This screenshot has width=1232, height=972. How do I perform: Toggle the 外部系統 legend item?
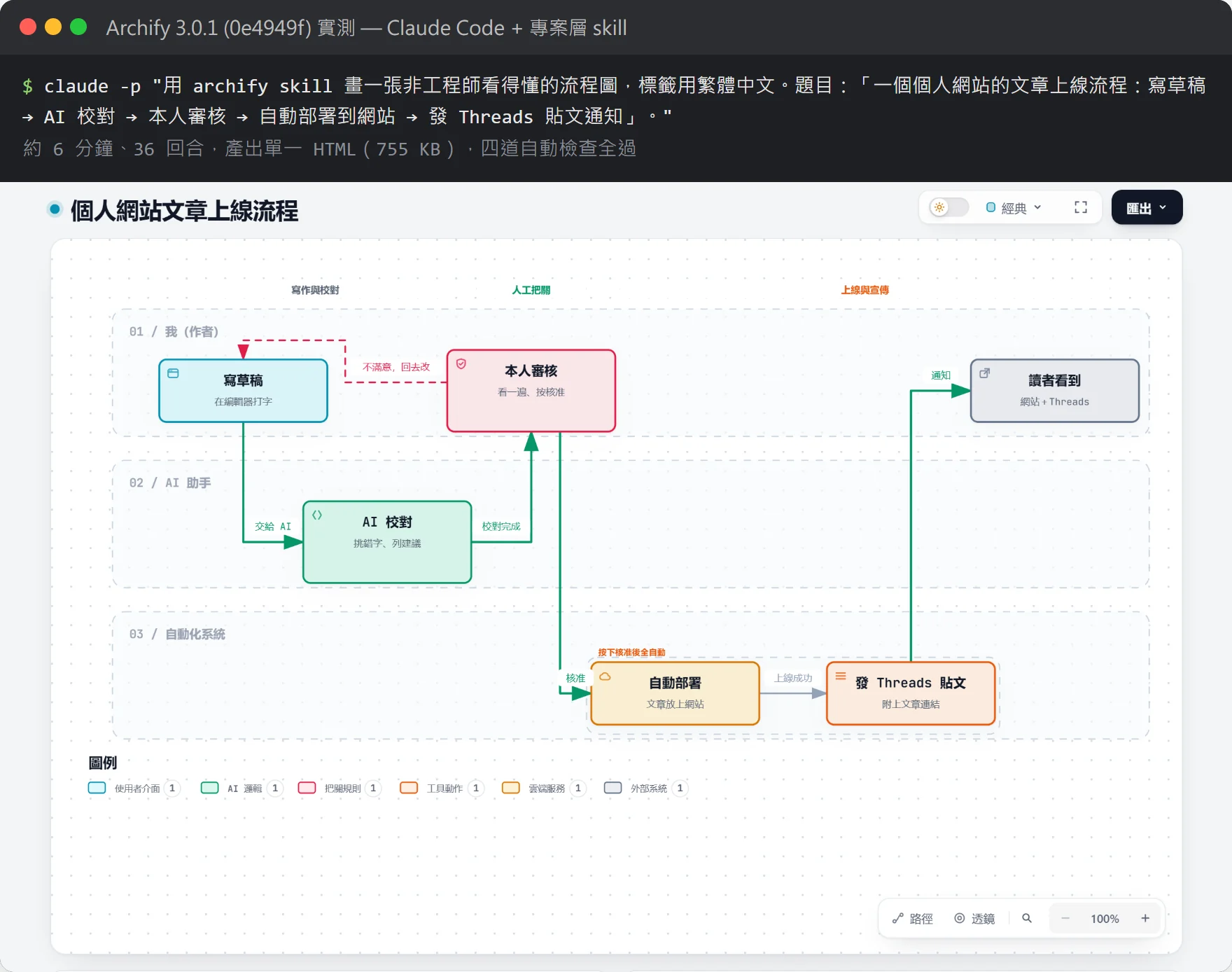pyautogui.click(x=646, y=788)
